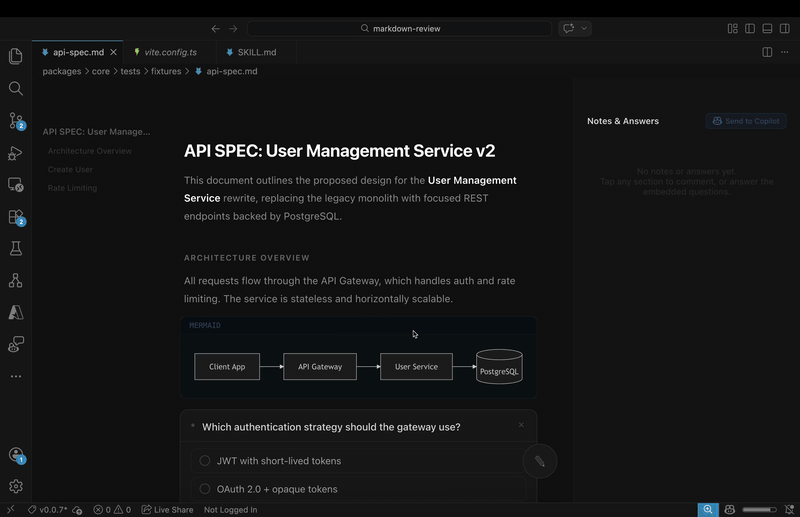Click cloud sync icon in status bar
Image resolution: width=800 pixels, height=517 pixels.
[78, 509]
